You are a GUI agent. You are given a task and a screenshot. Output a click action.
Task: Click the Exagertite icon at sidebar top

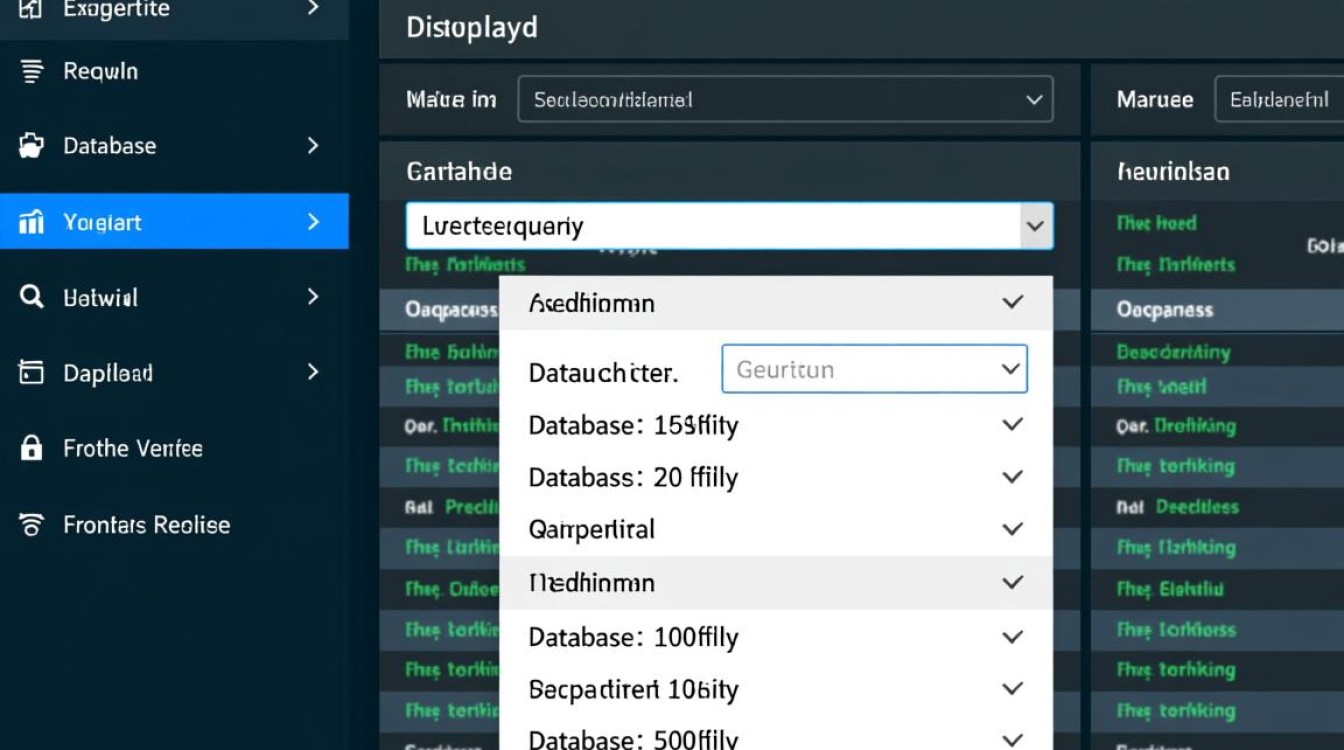(x=32, y=10)
